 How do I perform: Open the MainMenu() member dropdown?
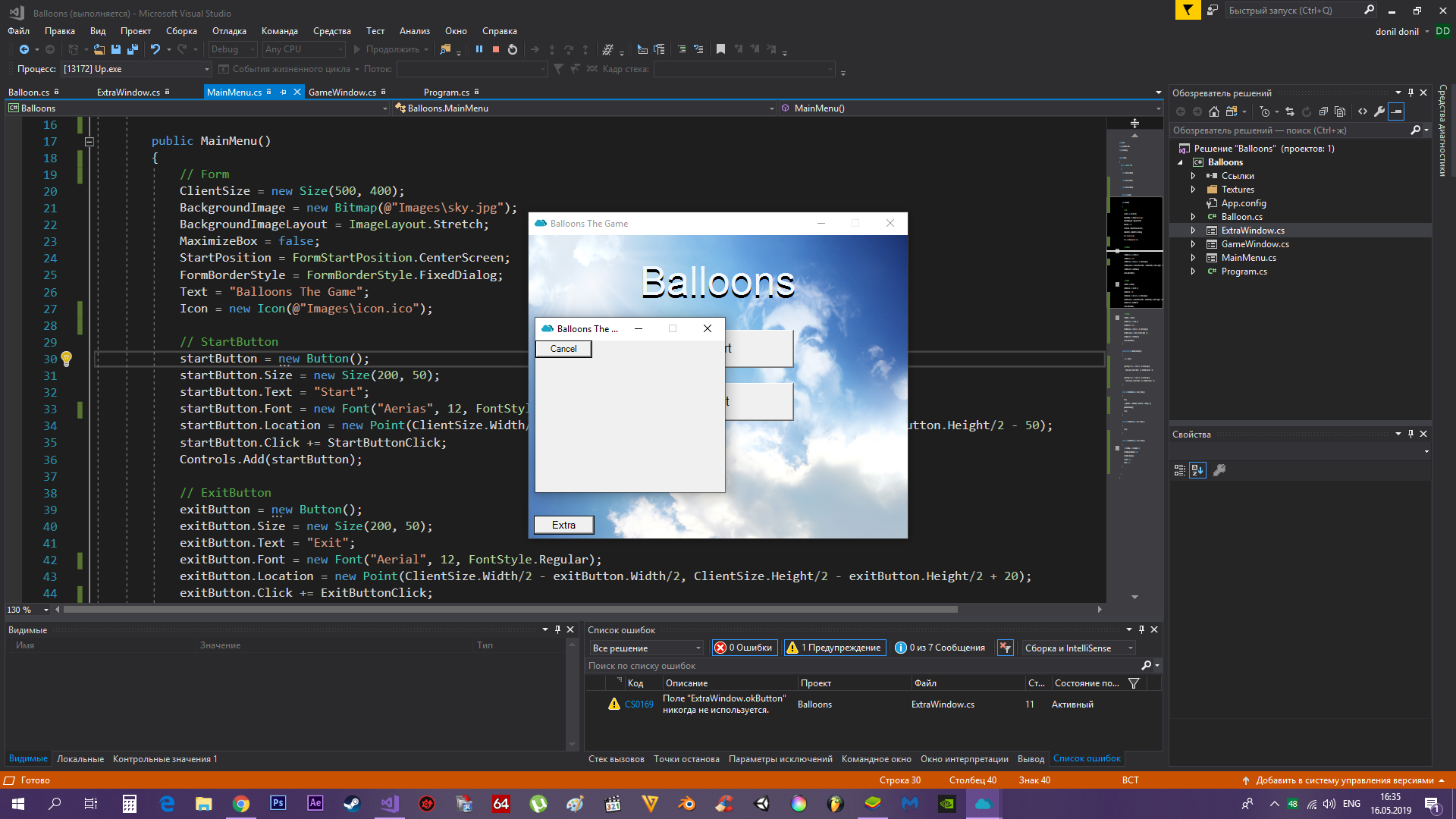coord(971,108)
